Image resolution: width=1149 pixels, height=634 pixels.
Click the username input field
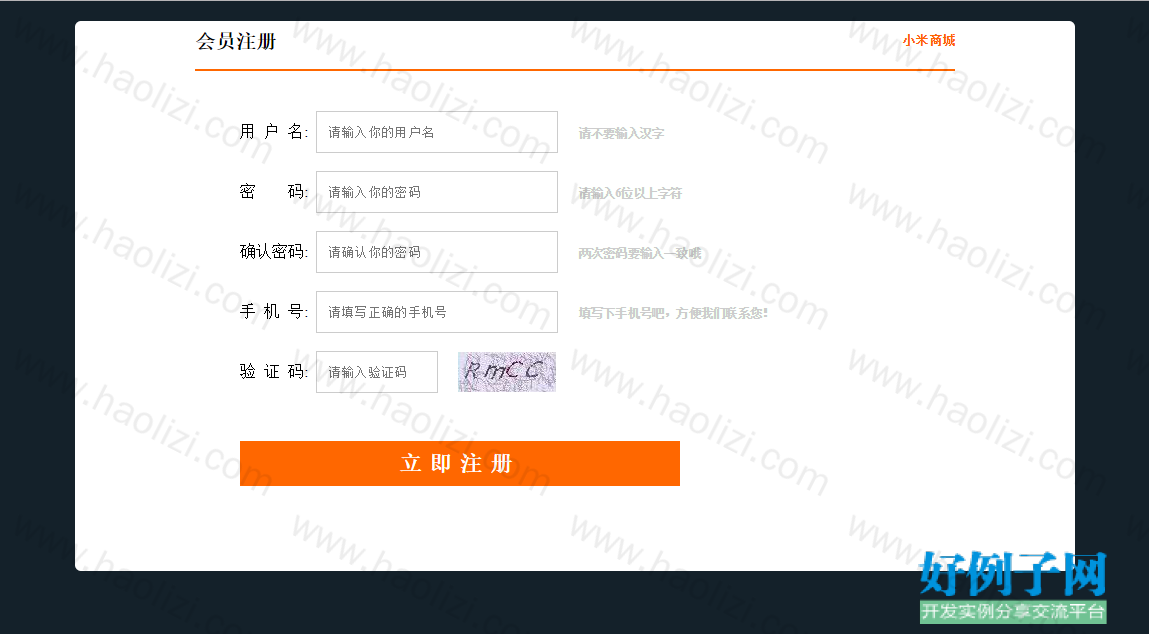(x=437, y=132)
